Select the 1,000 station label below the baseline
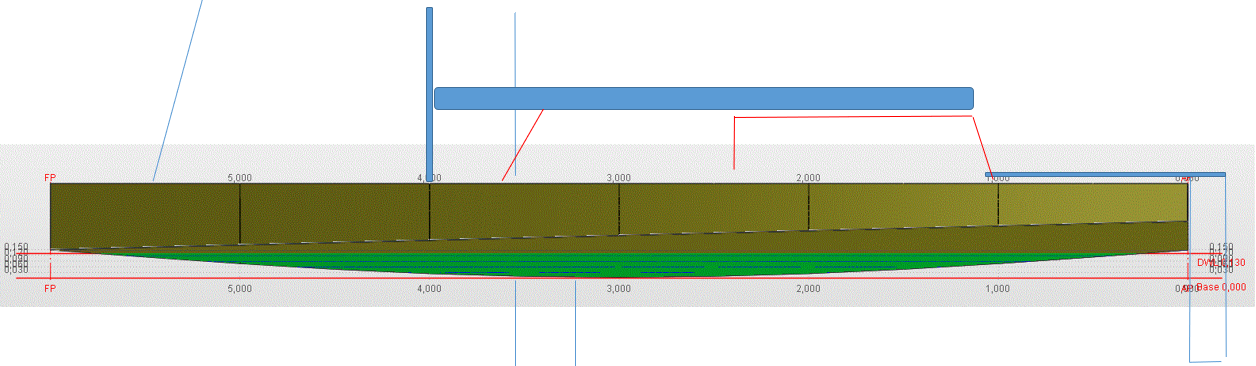Viewport: 1256px width, 366px height. (x=997, y=289)
